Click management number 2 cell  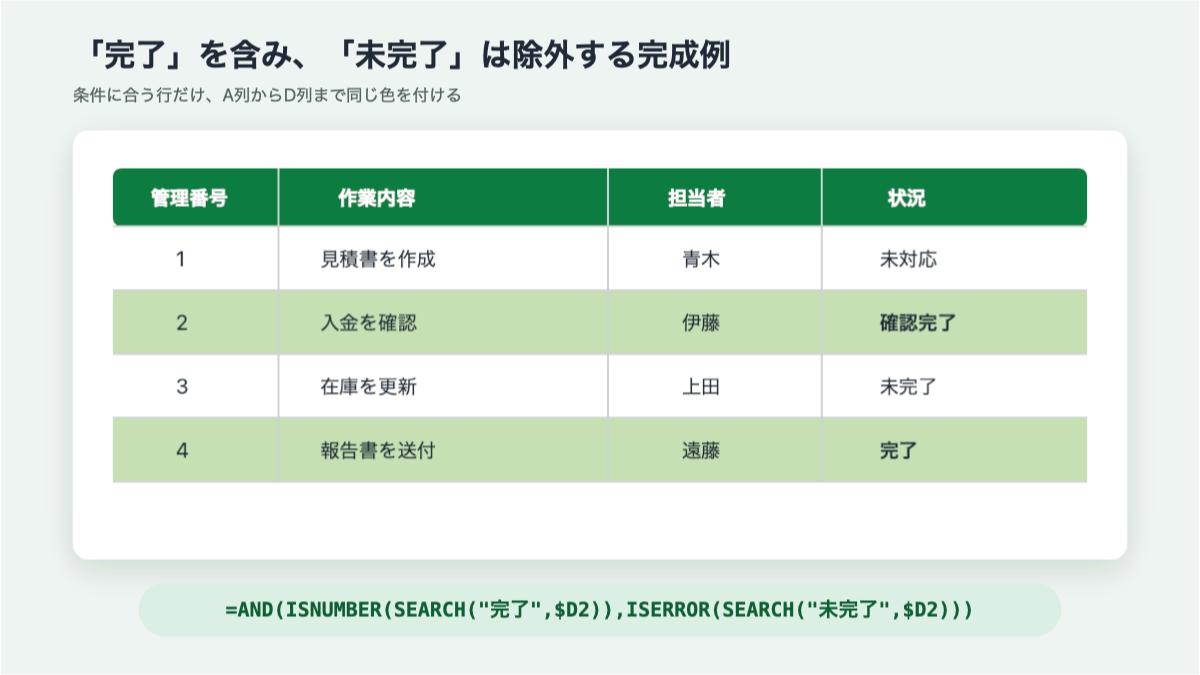(x=195, y=323)
